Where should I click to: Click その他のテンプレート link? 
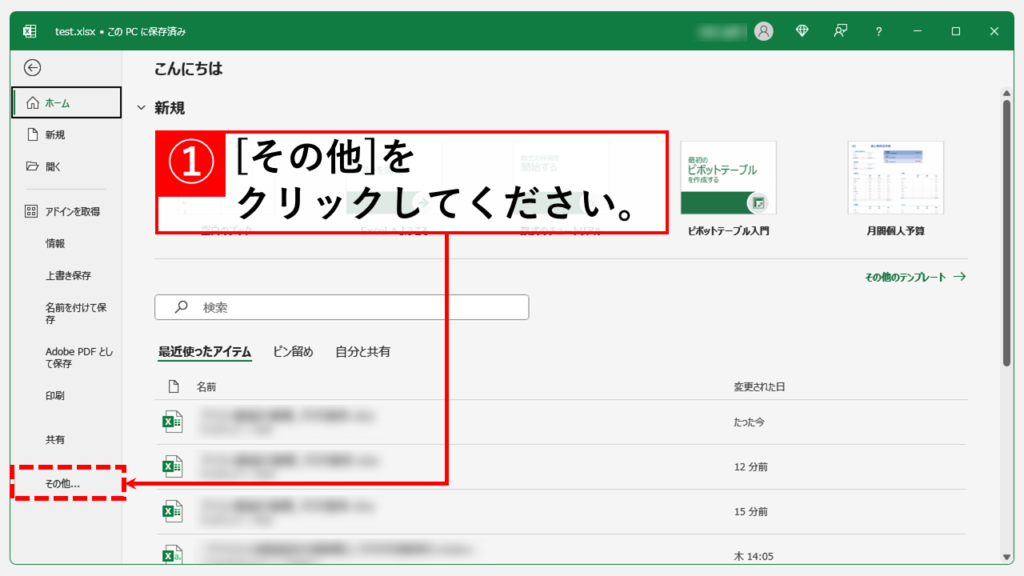[914, 277]
